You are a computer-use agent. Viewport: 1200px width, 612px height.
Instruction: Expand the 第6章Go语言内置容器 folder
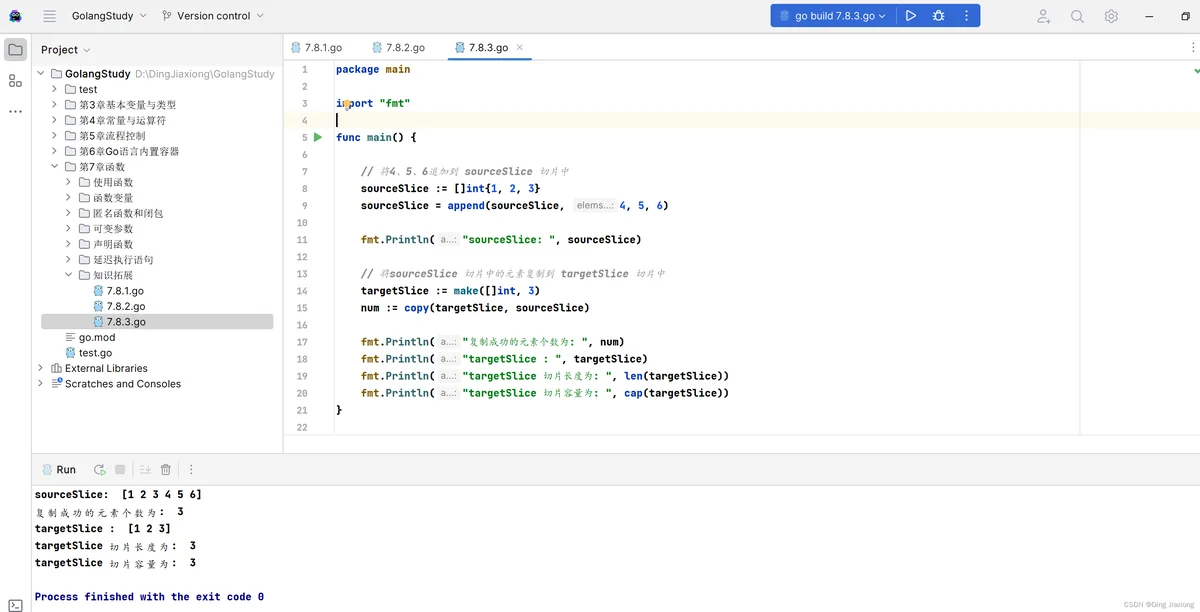(x=55, y=151)
